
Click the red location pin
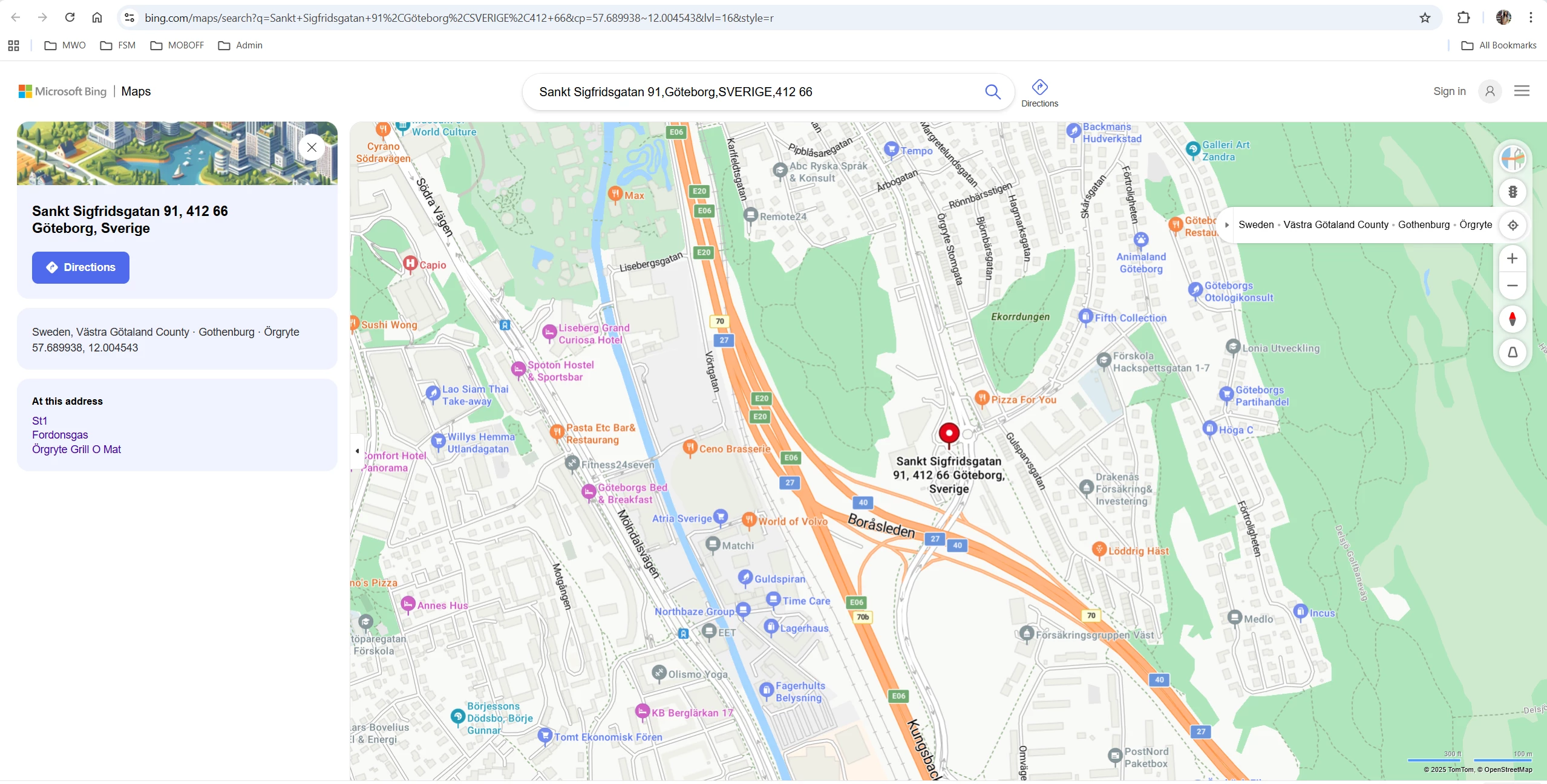tap(948, 434)
